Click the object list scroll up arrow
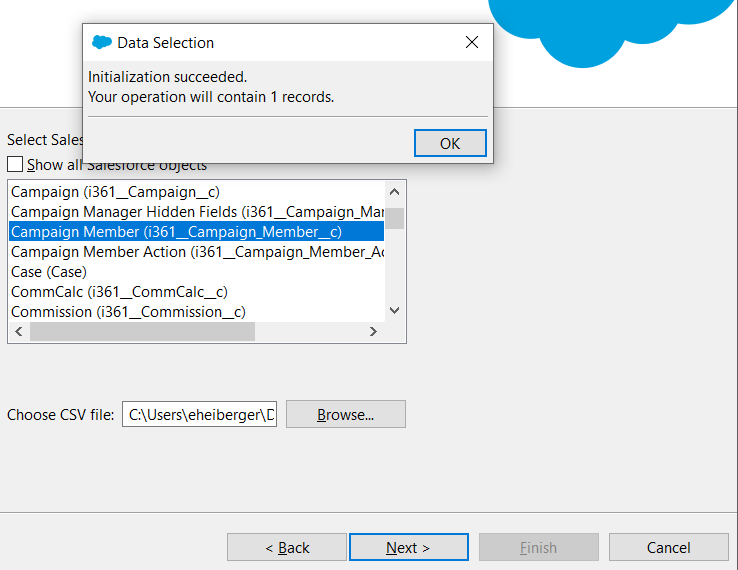Screen dimensions: 738x570 [394, 192]
